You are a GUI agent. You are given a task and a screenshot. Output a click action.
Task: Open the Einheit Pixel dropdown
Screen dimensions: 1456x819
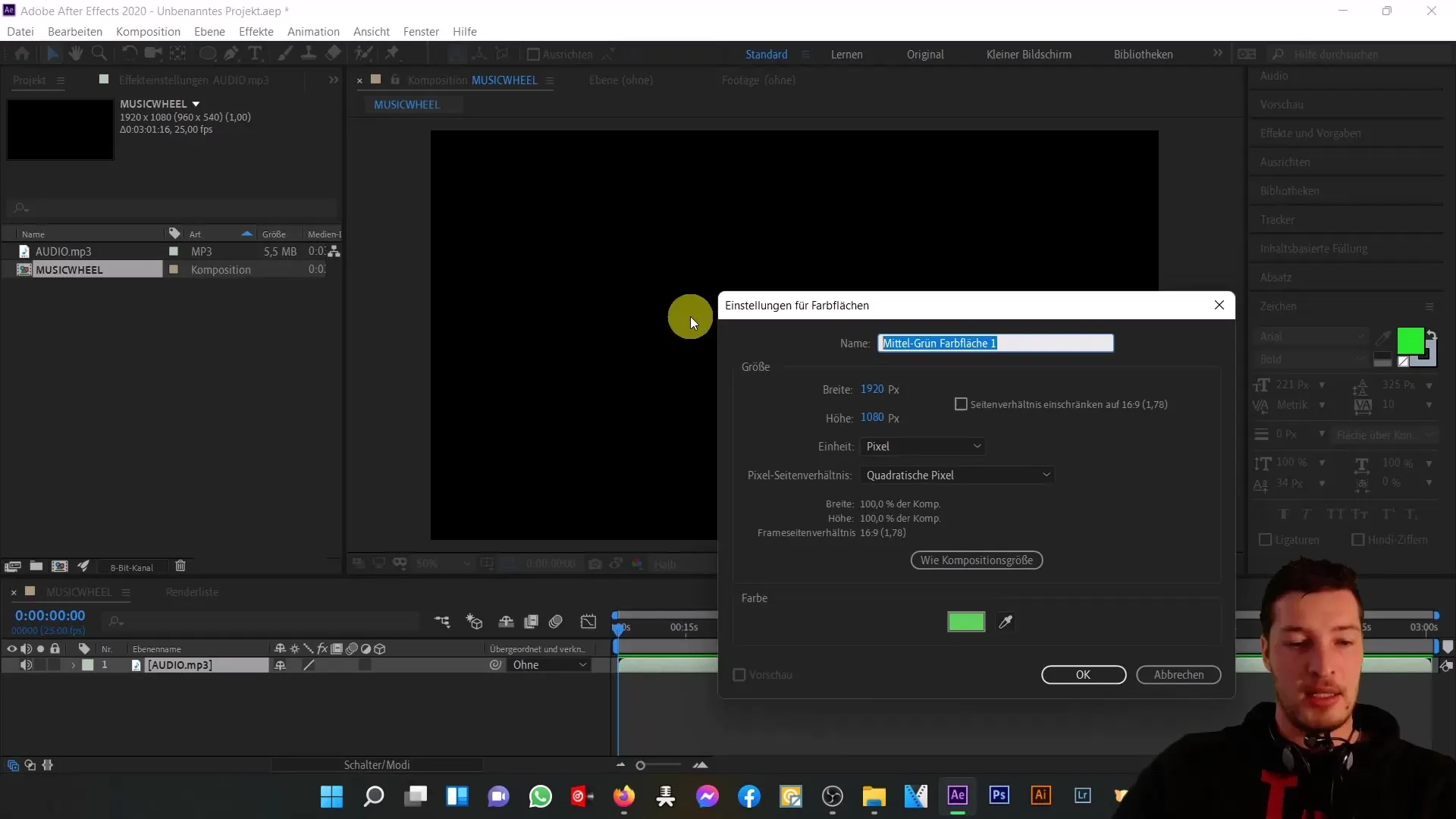(x=923, y=447)
